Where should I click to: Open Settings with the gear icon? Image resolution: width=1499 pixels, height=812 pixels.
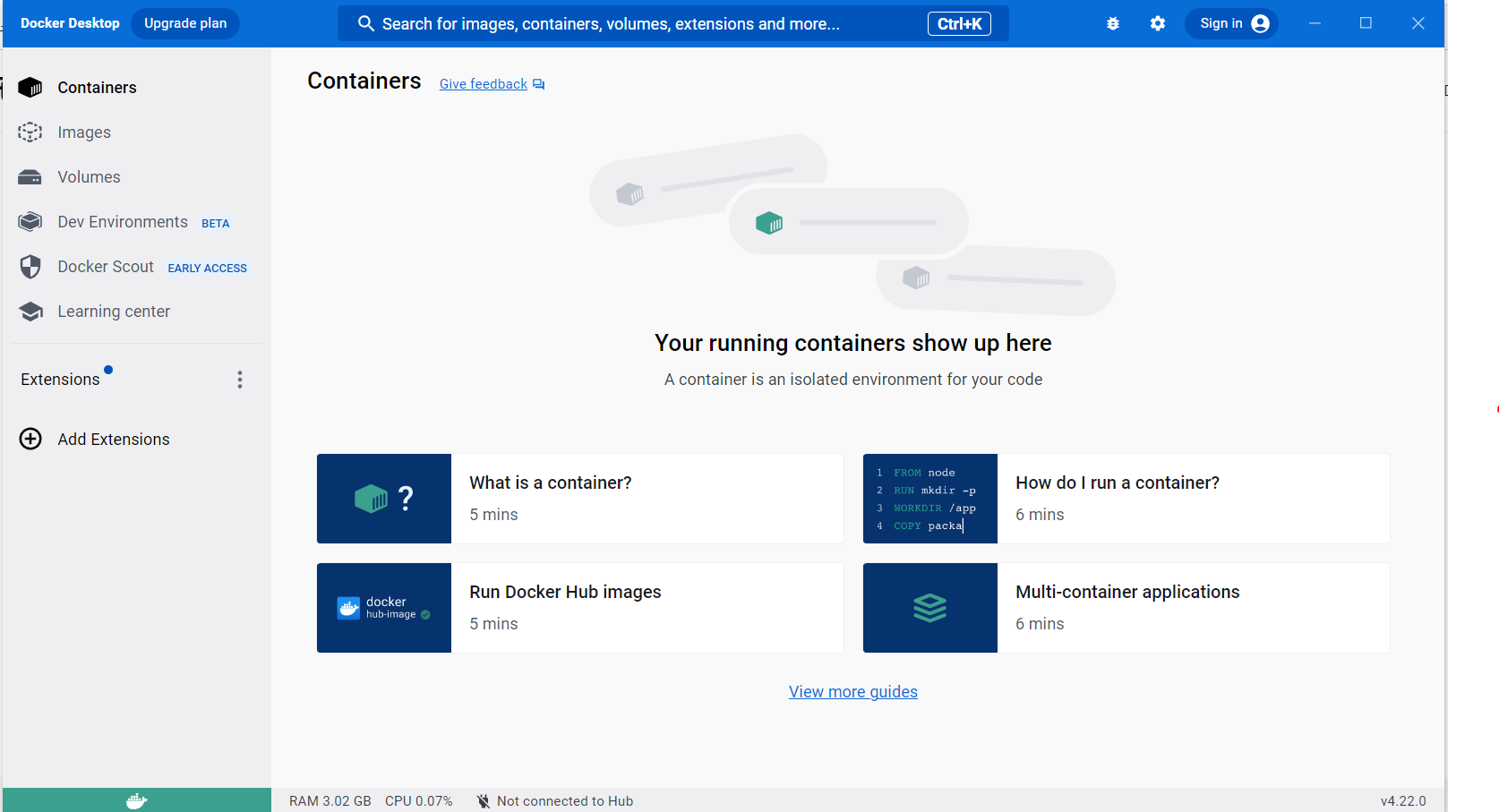[1158, 24]
